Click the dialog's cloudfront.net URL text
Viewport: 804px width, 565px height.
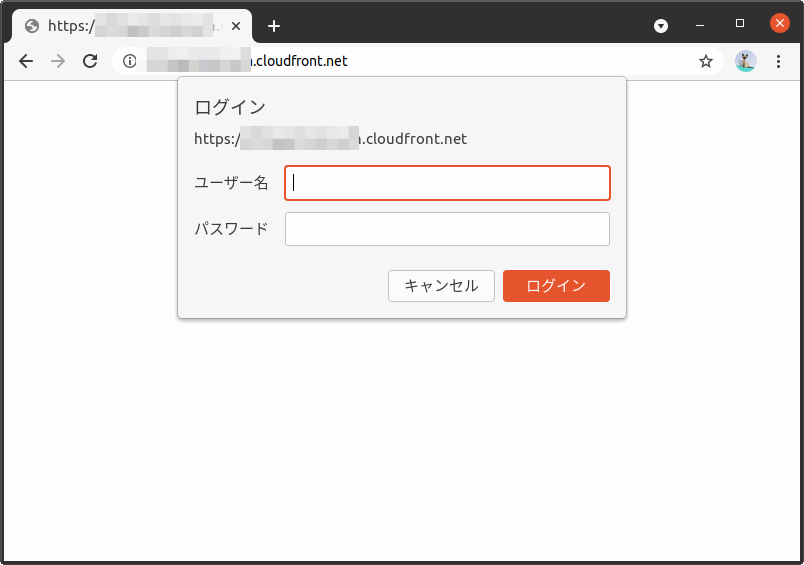click(330, 139)
